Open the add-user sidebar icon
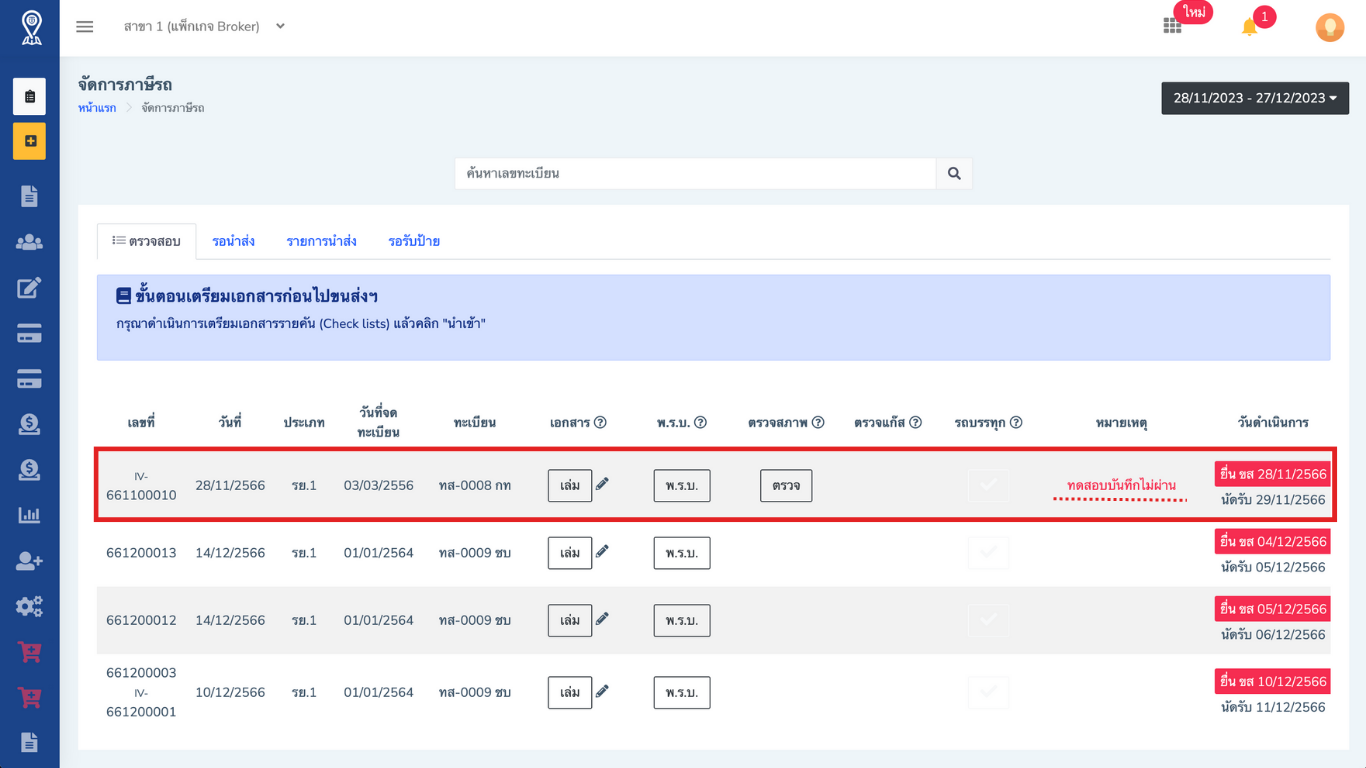 (29, 561)
